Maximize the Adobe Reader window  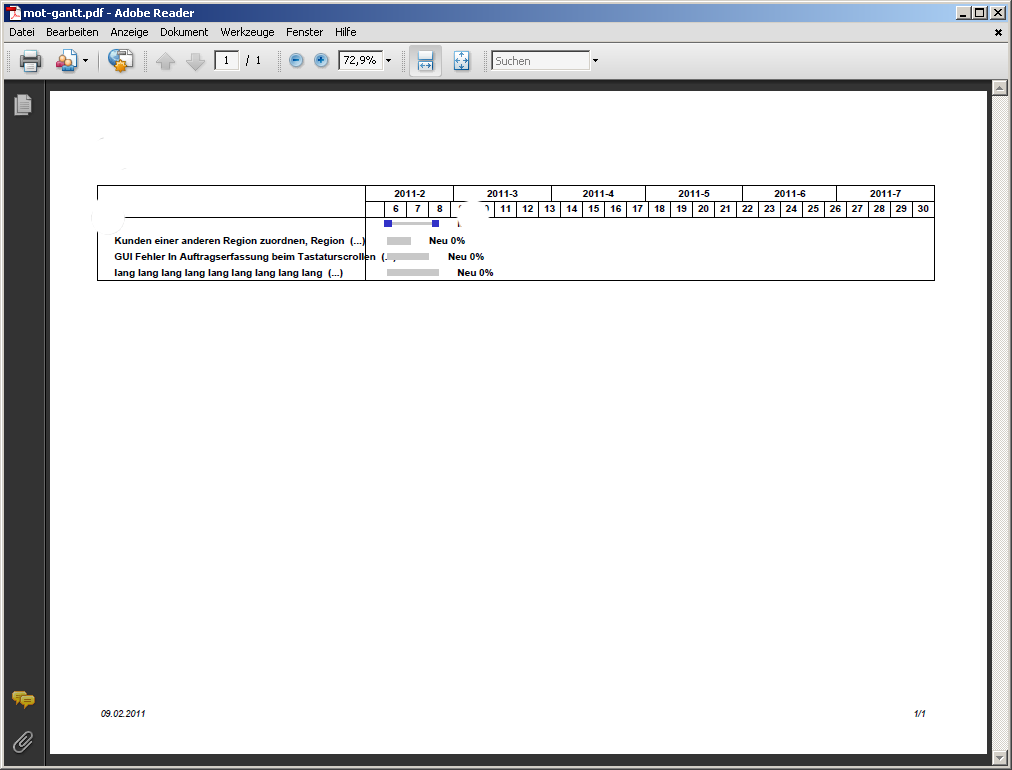point(980,13)
